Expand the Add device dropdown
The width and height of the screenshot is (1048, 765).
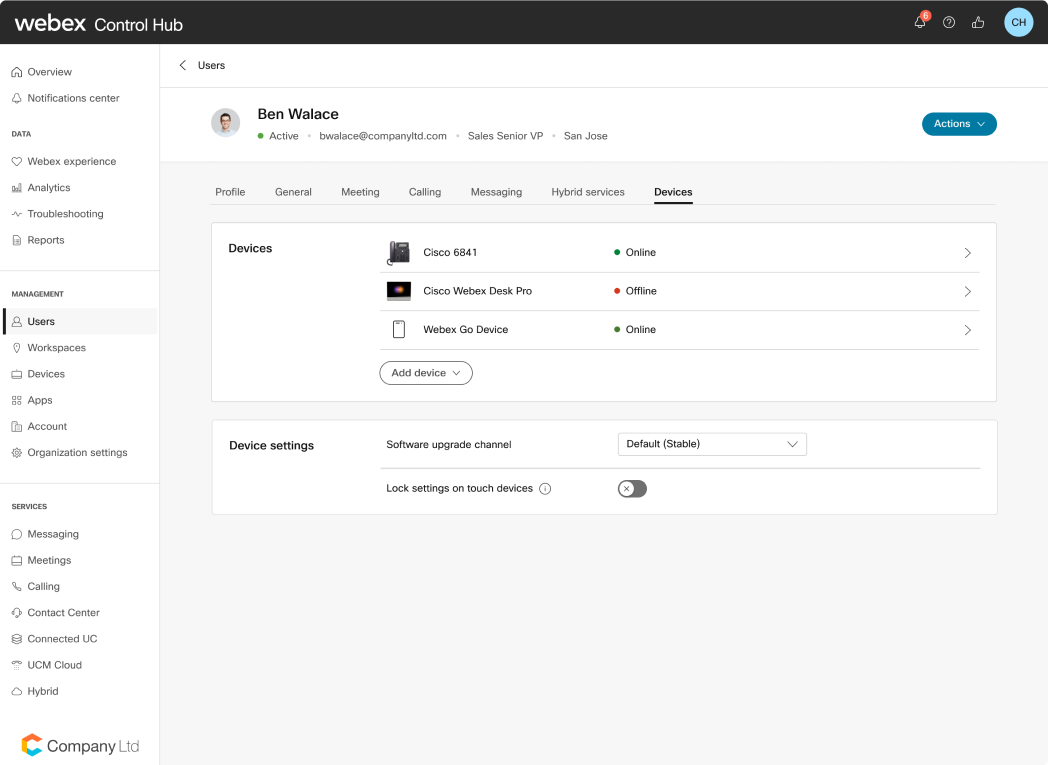pyautogui.click(x=426, y=373)
